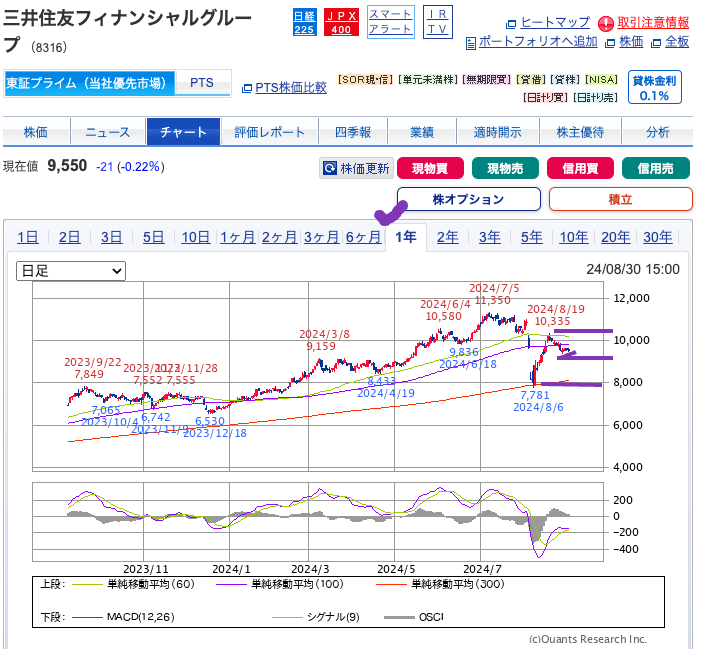701x649 pixels.
Task: Select the 20年 chart period
Action: pos(616,237)
